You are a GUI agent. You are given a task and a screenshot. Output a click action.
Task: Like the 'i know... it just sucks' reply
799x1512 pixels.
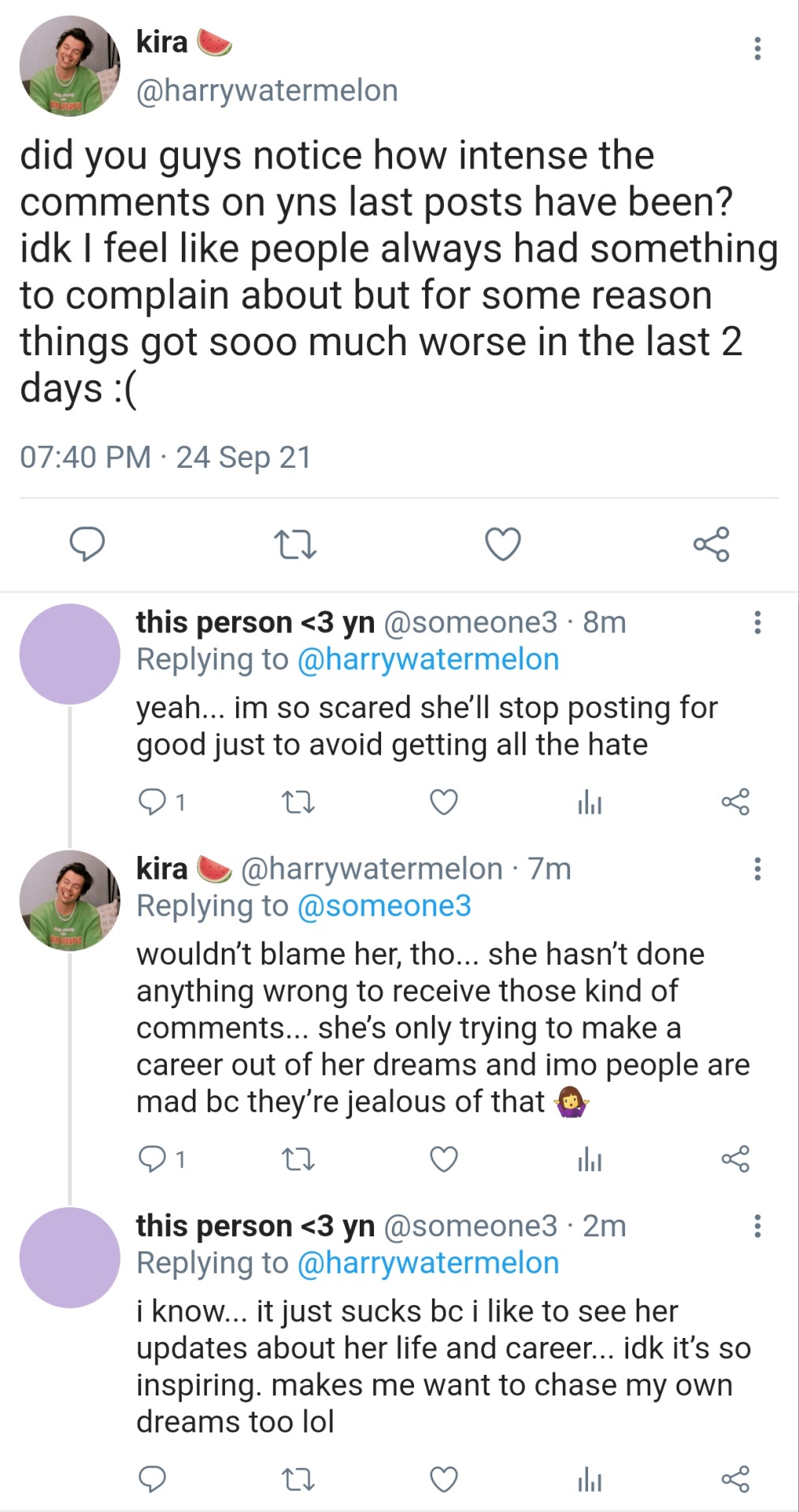coord(444,1480)
